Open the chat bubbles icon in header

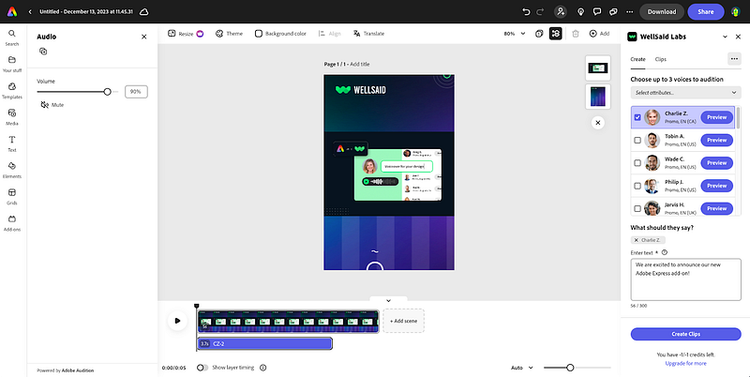pos(613,11)
